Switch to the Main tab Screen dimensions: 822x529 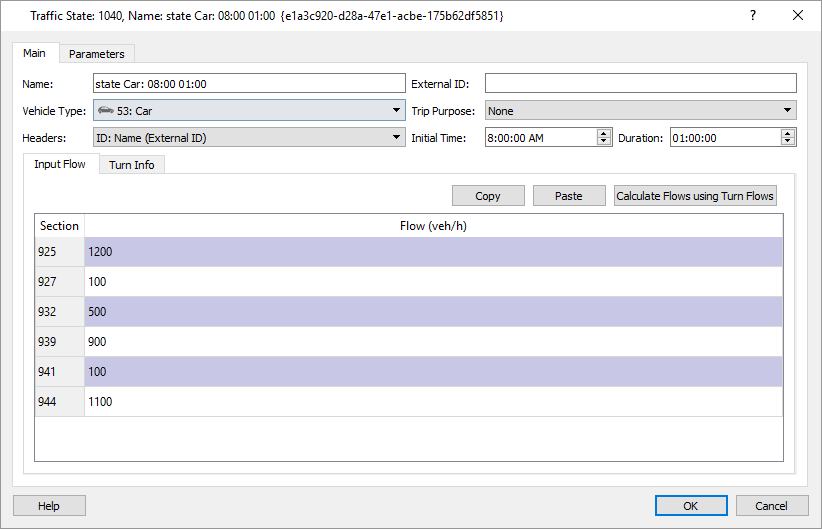[x=35, y=53]
